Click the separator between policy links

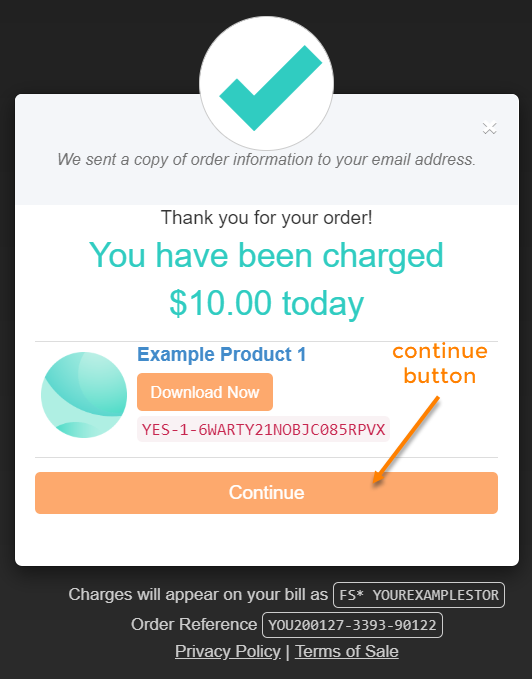click(288, 651)
